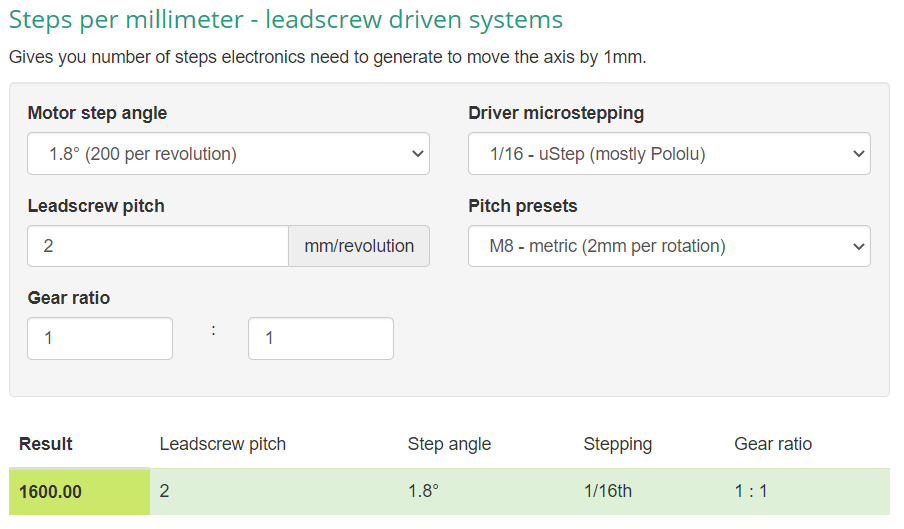Focus the first Gear ratio input
Screen dimensions: 904x529
click(x=100, y=338)
